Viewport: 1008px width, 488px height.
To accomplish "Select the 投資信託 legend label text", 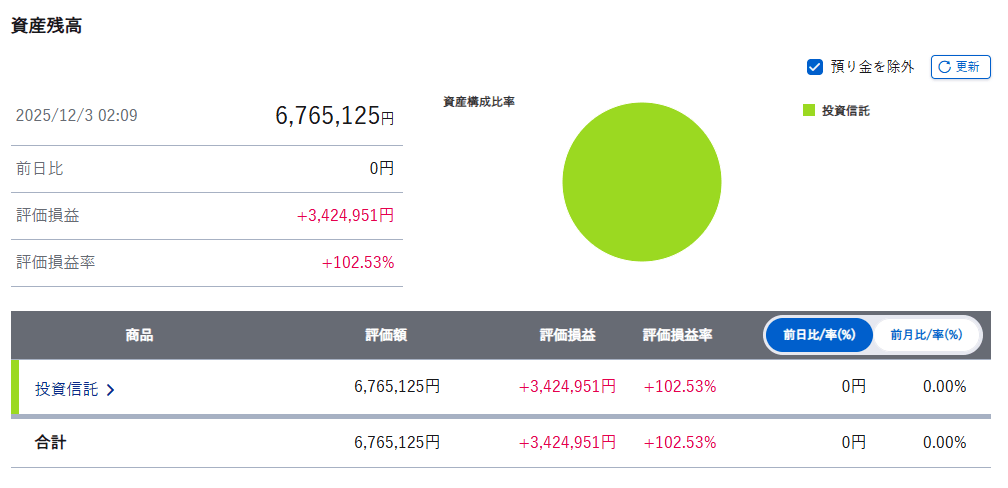I will [x=845, y=111].
